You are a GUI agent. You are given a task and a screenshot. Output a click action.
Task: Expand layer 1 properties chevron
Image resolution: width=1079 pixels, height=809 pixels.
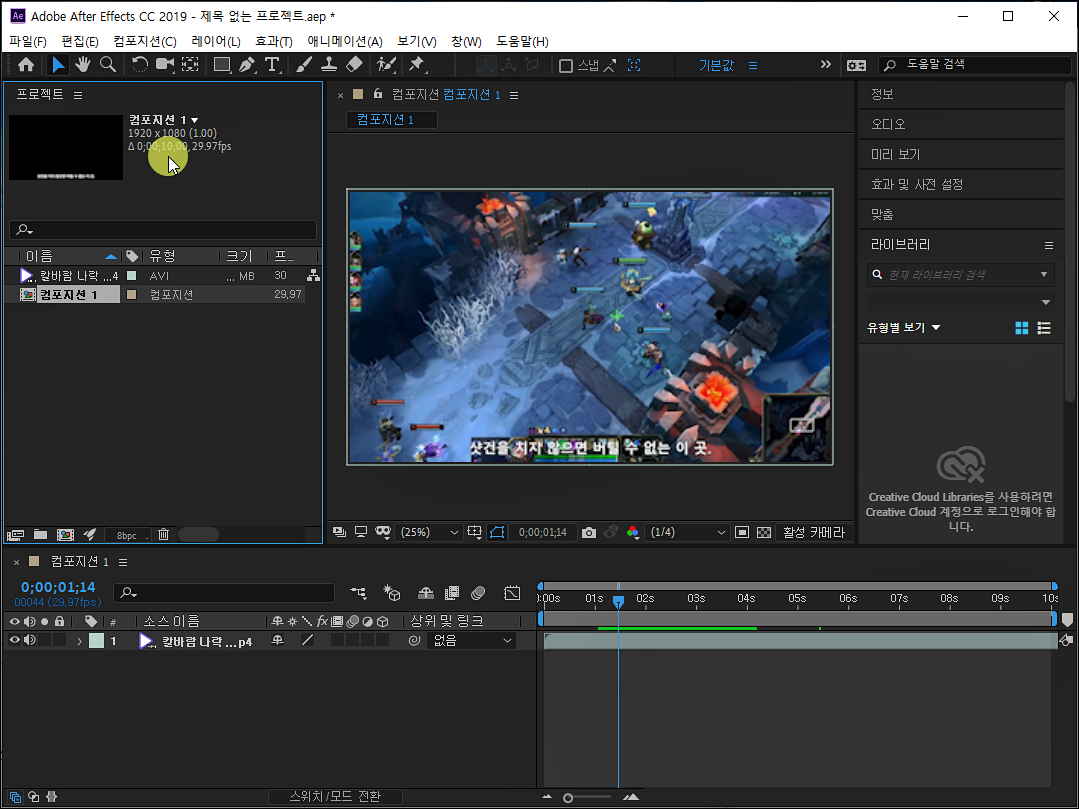79,641
